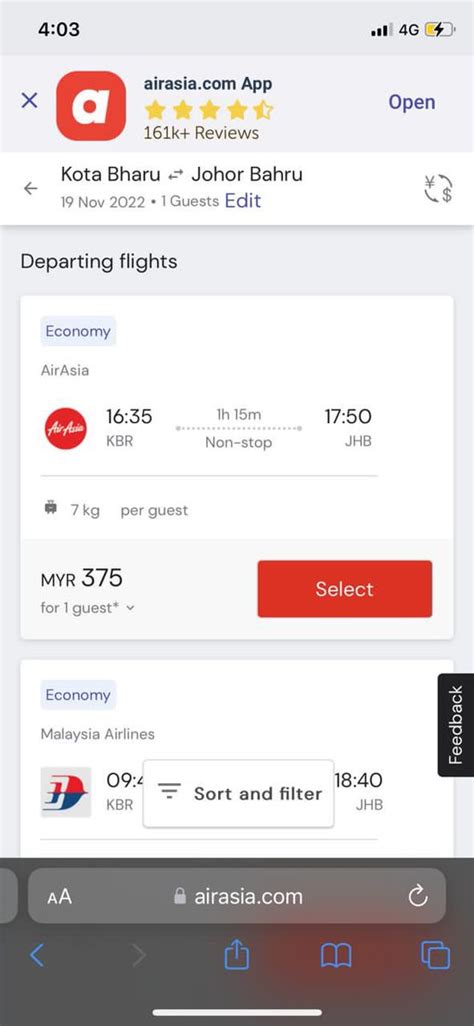Open Sort and filter options
Image resolution: width=474 pixels, height=1026 pixels.
(x=238, y=793)
